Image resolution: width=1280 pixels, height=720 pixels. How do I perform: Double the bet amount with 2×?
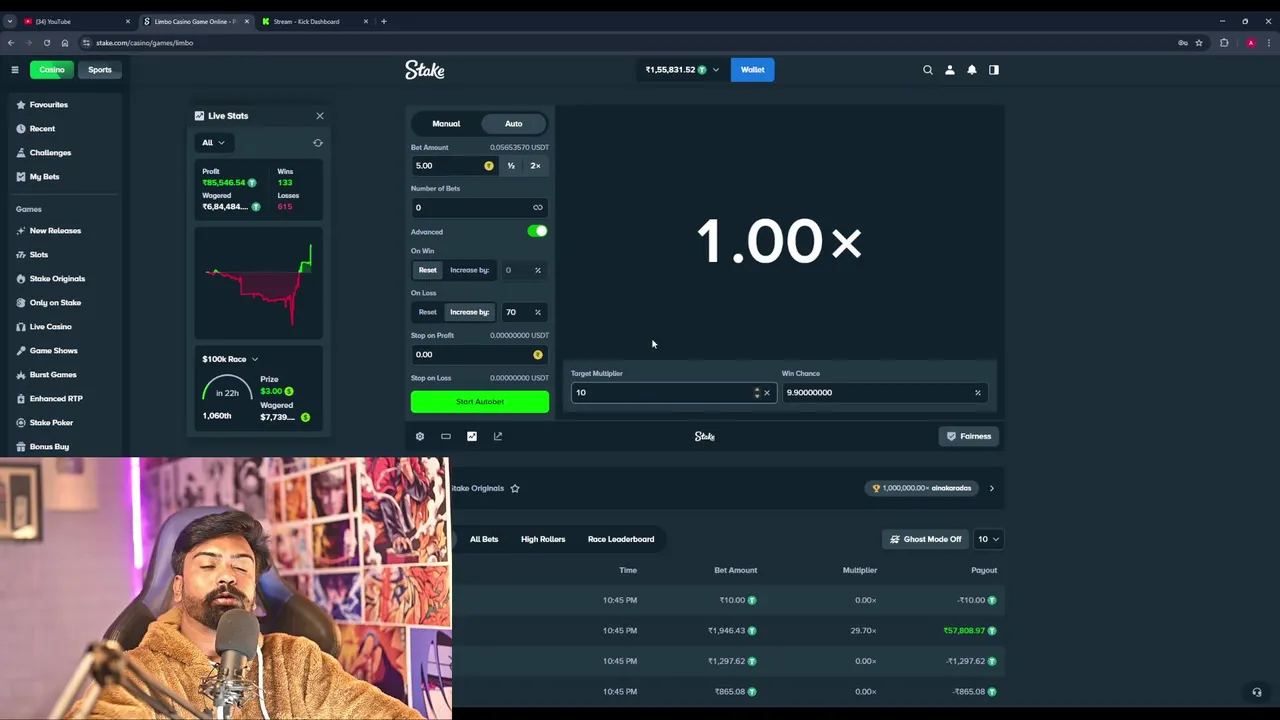(536, 166)
